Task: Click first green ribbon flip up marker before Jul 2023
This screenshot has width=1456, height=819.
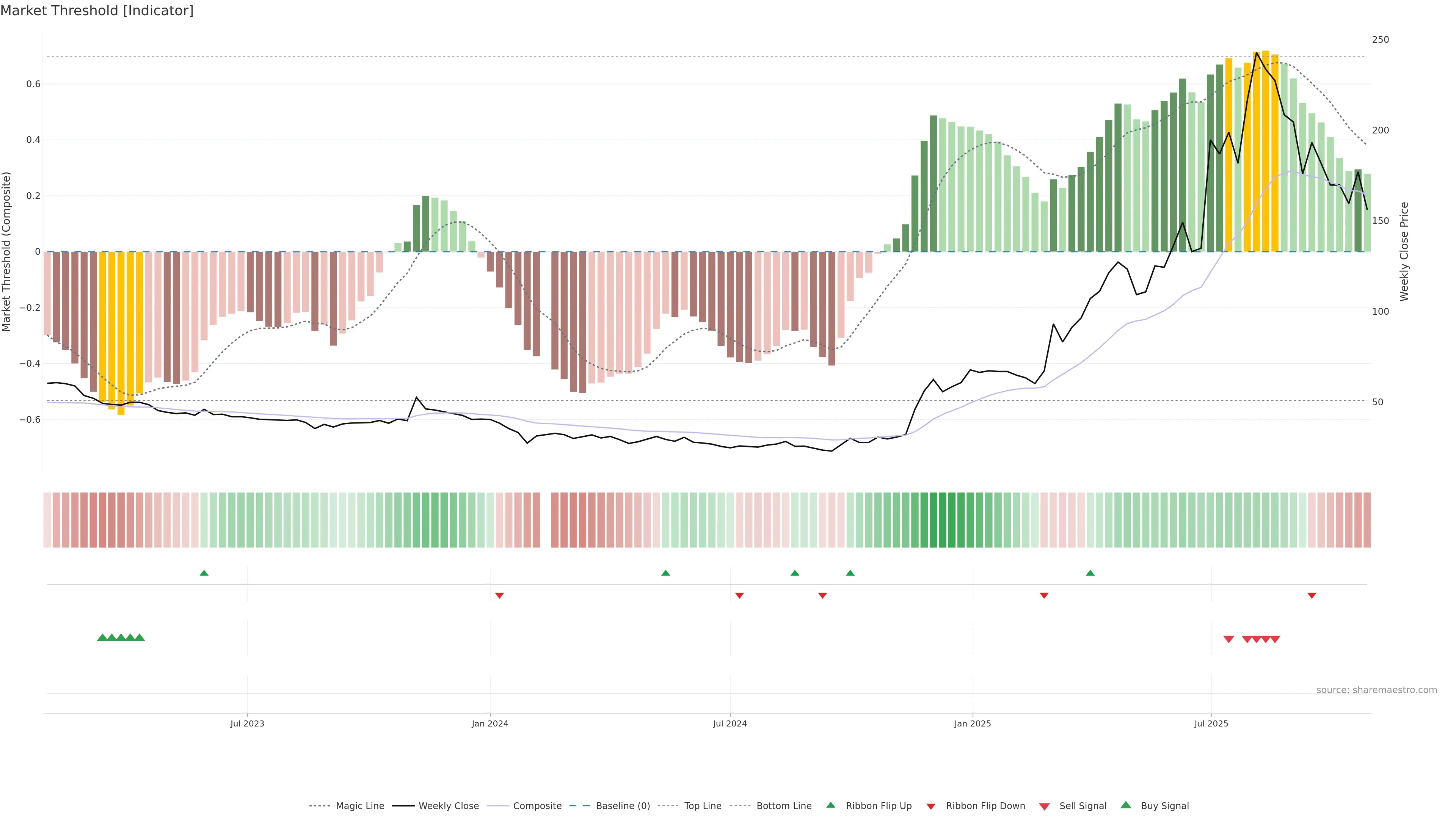Action: [204, 573]
